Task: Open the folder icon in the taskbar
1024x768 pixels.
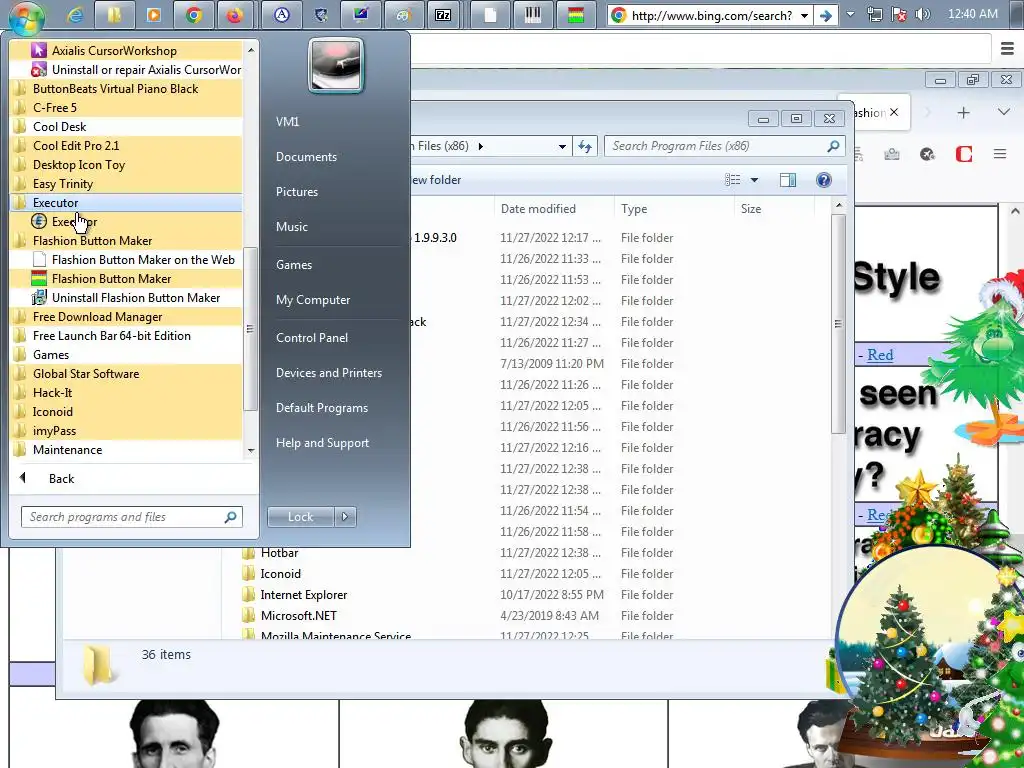Action: tap(114, 14)
